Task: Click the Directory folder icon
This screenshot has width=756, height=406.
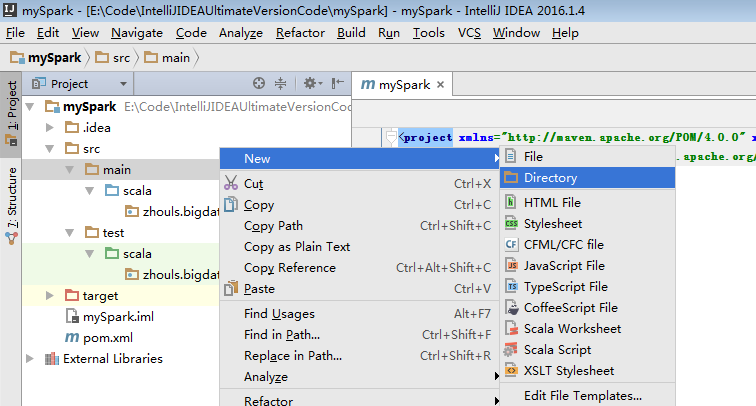Action: click(x=511, y=177)
